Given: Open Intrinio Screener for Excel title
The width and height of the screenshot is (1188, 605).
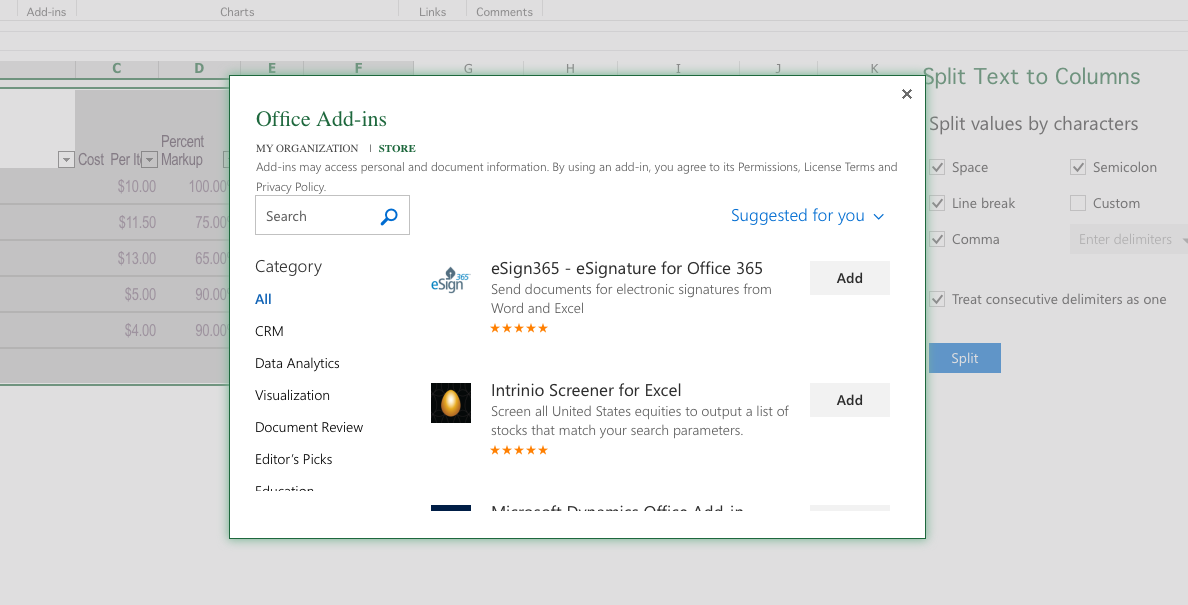Looking at the screenshot, I should 586,390.
